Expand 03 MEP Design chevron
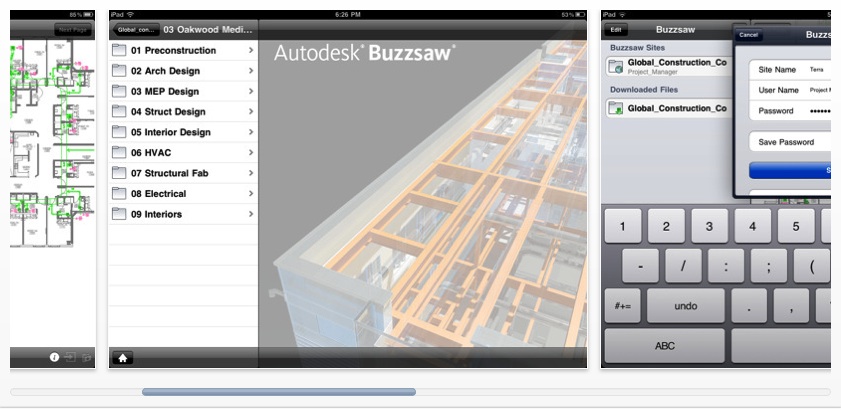841x416 pixels. pos(250,91)
